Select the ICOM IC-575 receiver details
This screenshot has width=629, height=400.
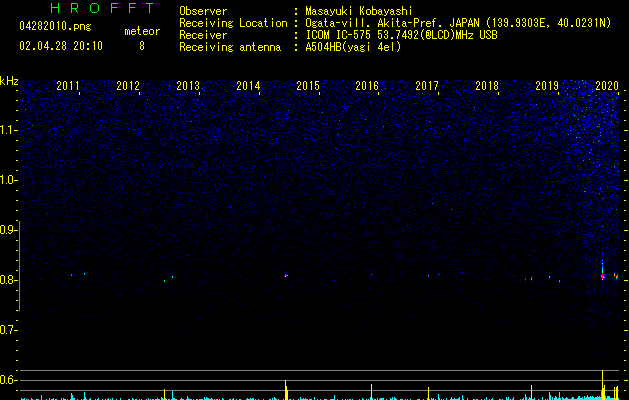click(x=401, y=35)
